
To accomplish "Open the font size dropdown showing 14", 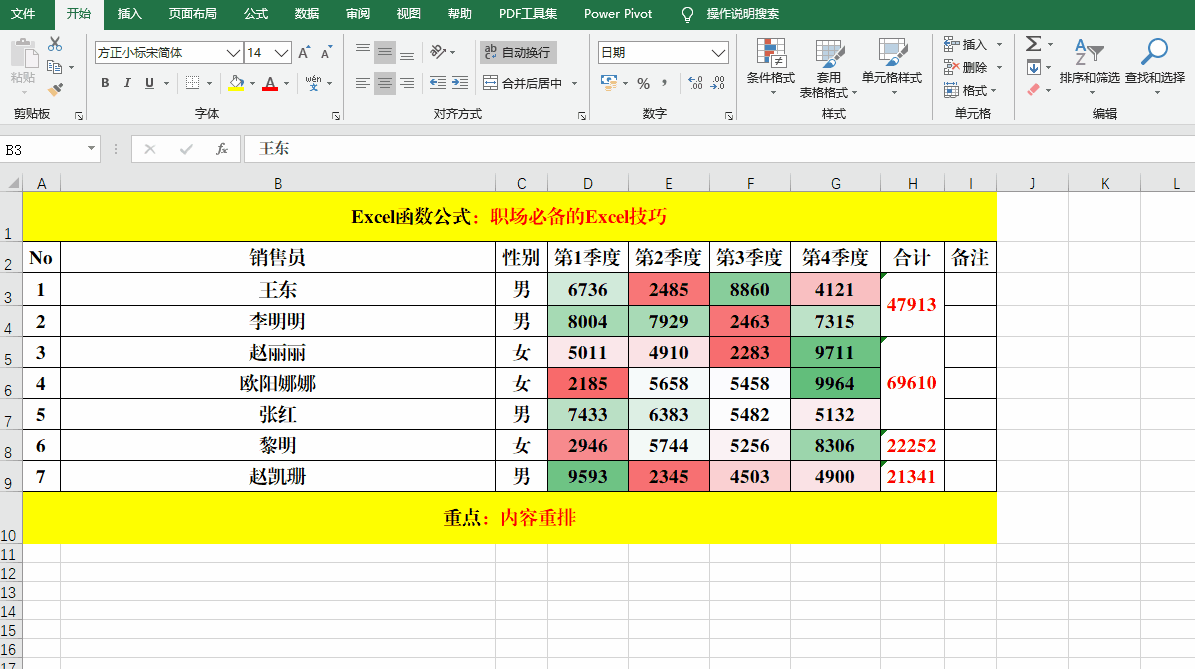I will [267, 52].
